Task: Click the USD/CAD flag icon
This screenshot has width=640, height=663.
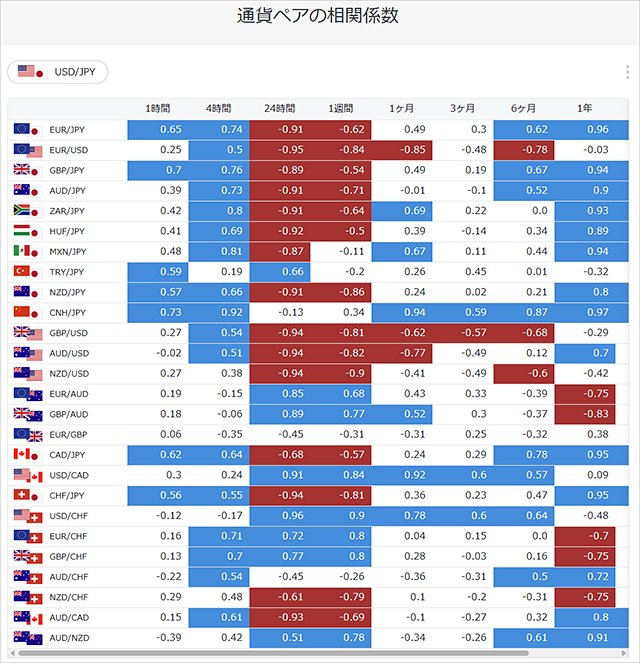Action: click(x=28, y=475)
